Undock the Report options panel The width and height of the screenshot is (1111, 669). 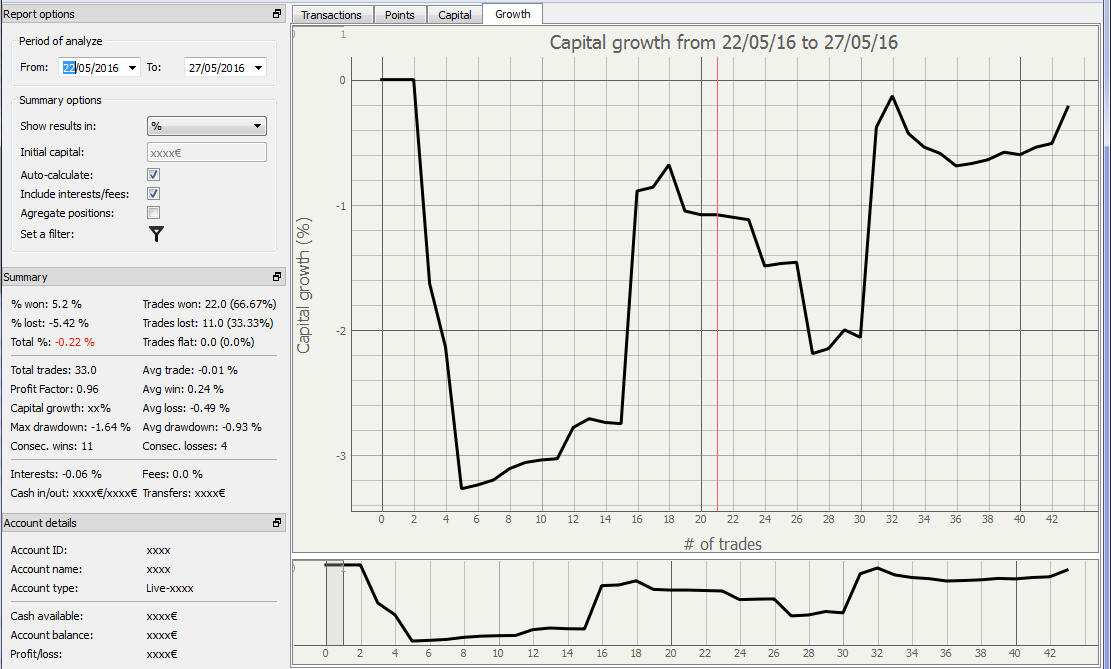coord(277,13)
